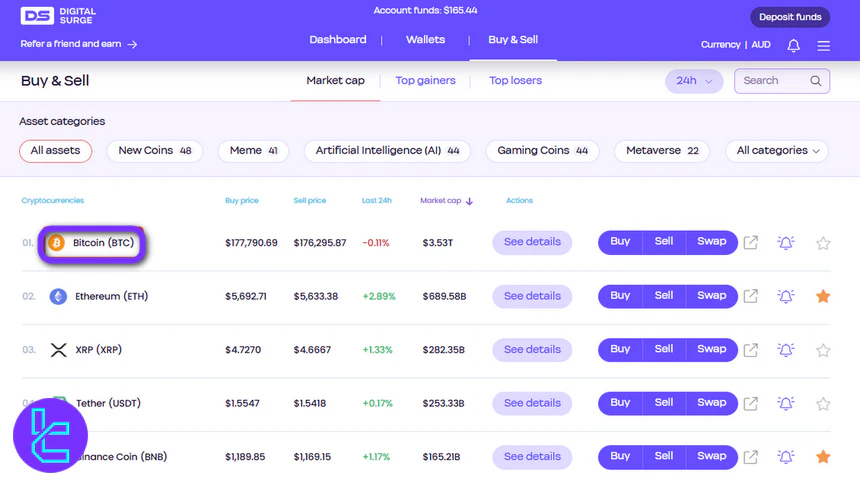The height and width of the screenshot is (484, 860).
Task: Filter by Artificial Intelligence (AI) category
Action: click(387, 151)
